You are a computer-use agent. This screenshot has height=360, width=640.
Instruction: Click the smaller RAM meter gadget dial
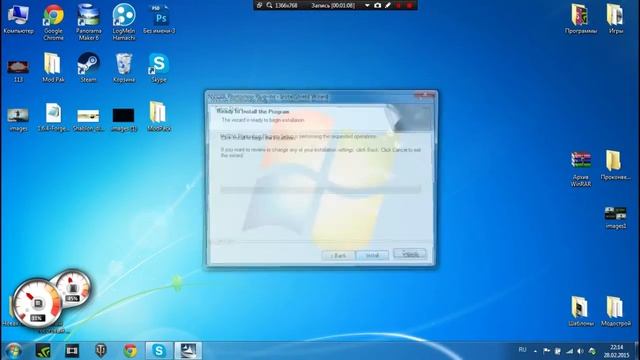73,287
